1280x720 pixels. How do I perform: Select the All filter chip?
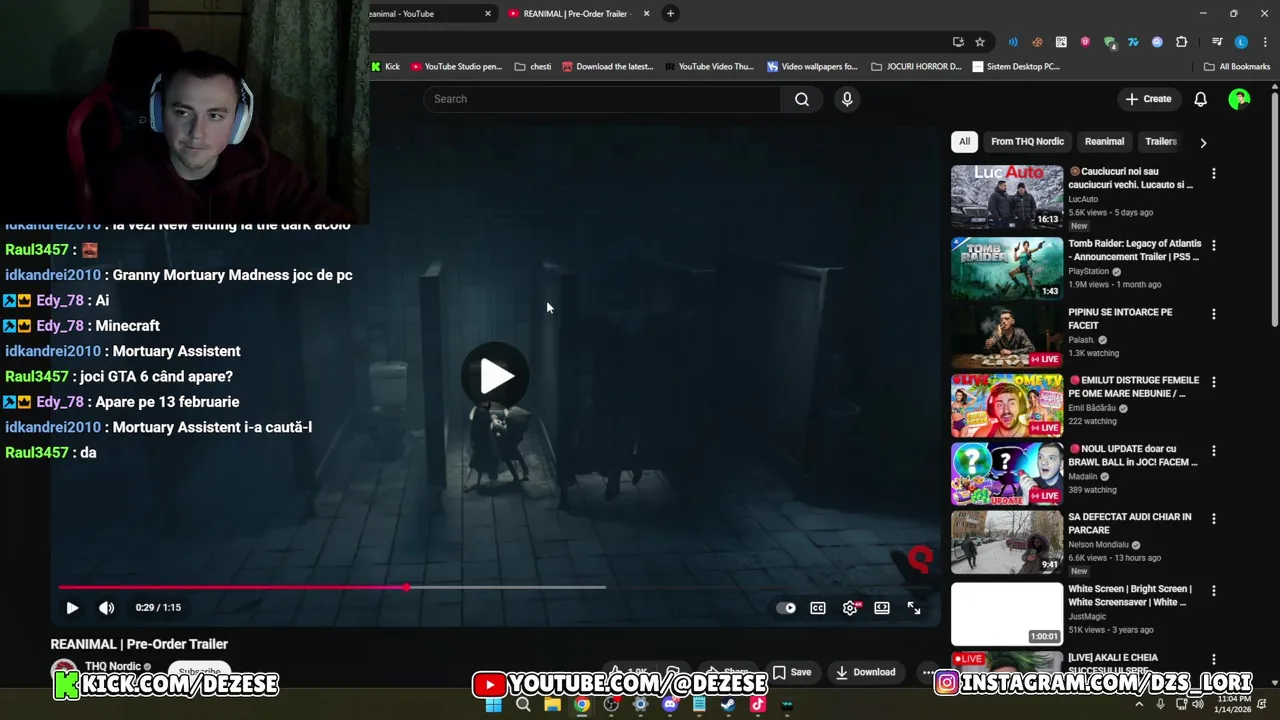pos(964,141)
